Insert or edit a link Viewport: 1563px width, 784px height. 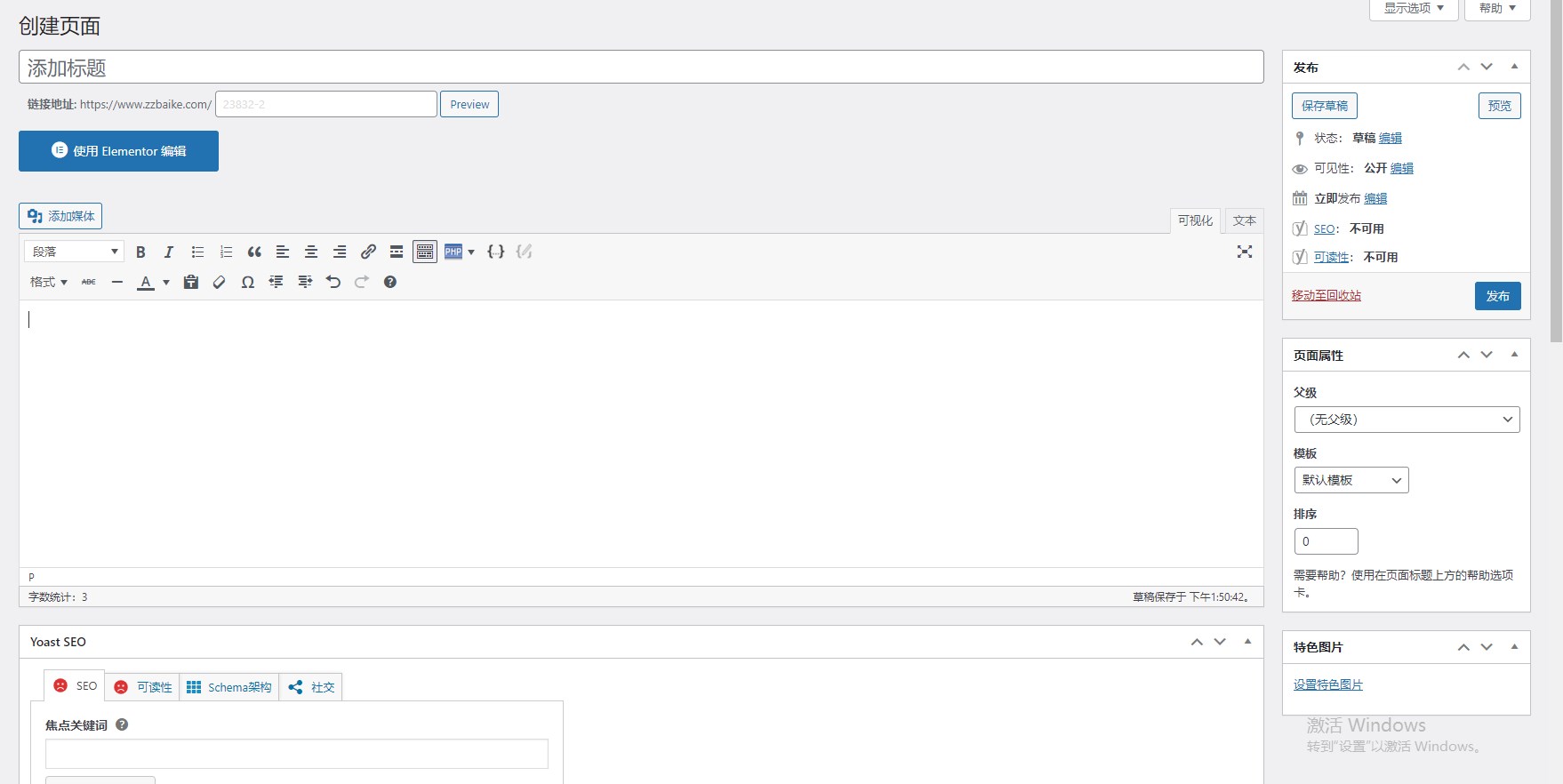click(368, 252)
